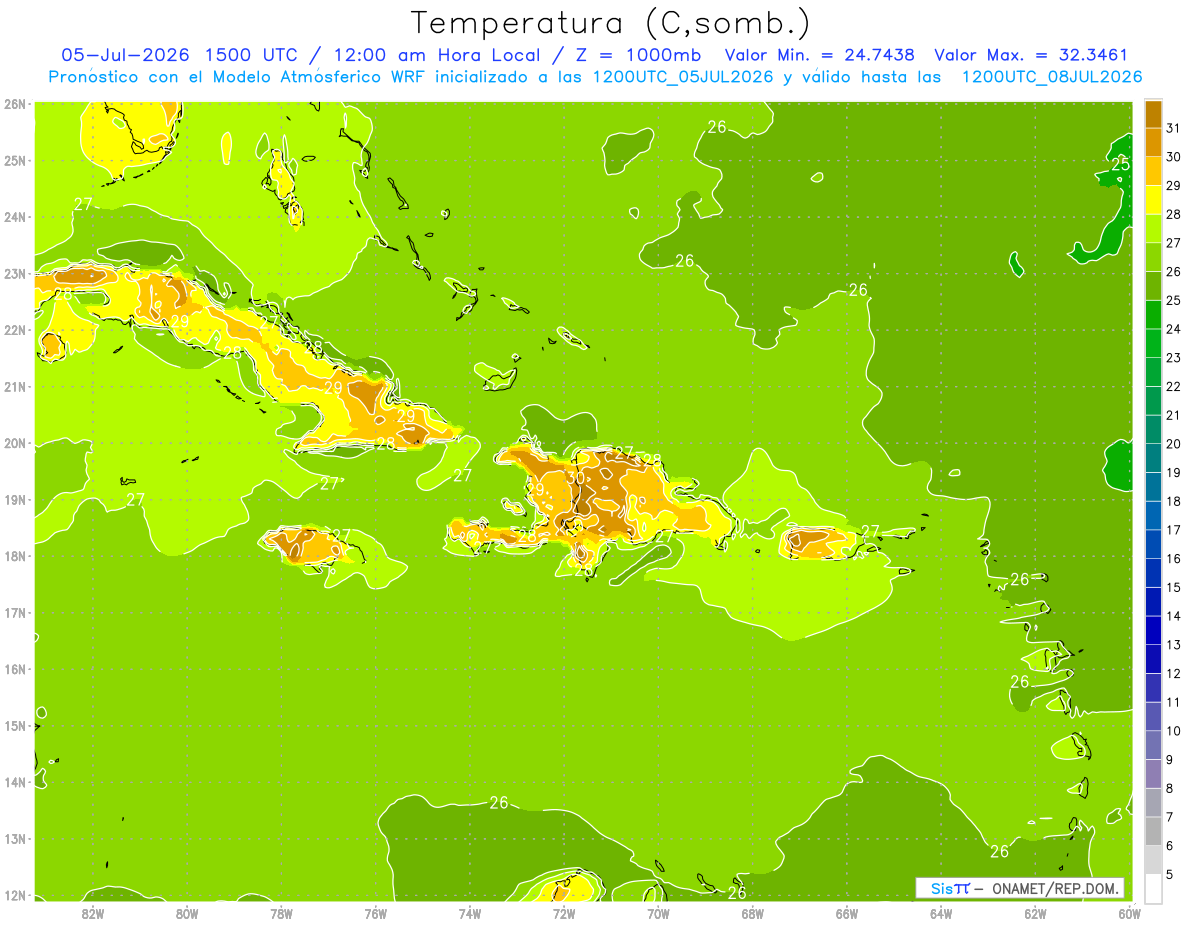
Task: Click the '70W' longitude axis label
Action: [x=658, y=913]
